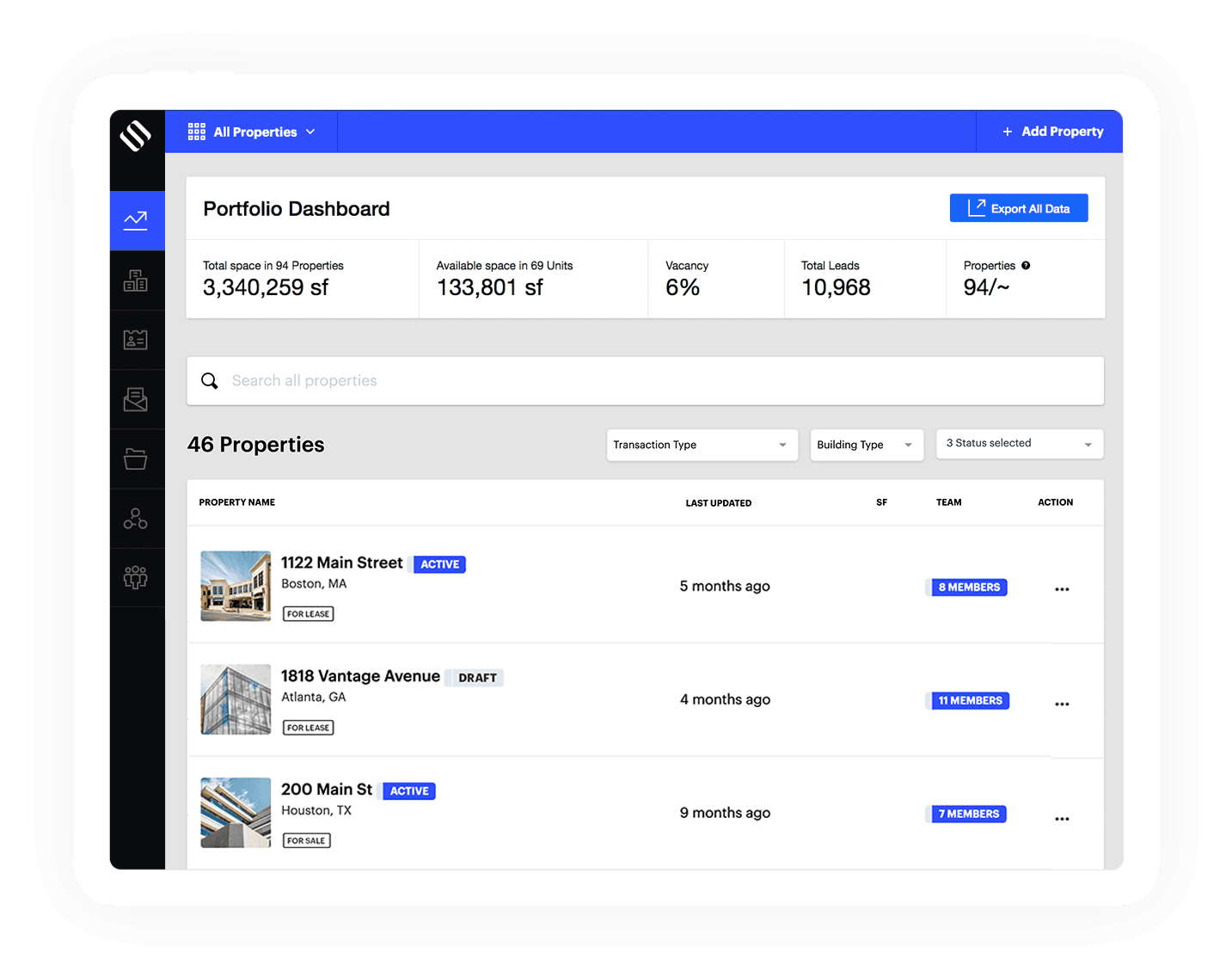Expand the All Properties dropdown

(252, 132)
